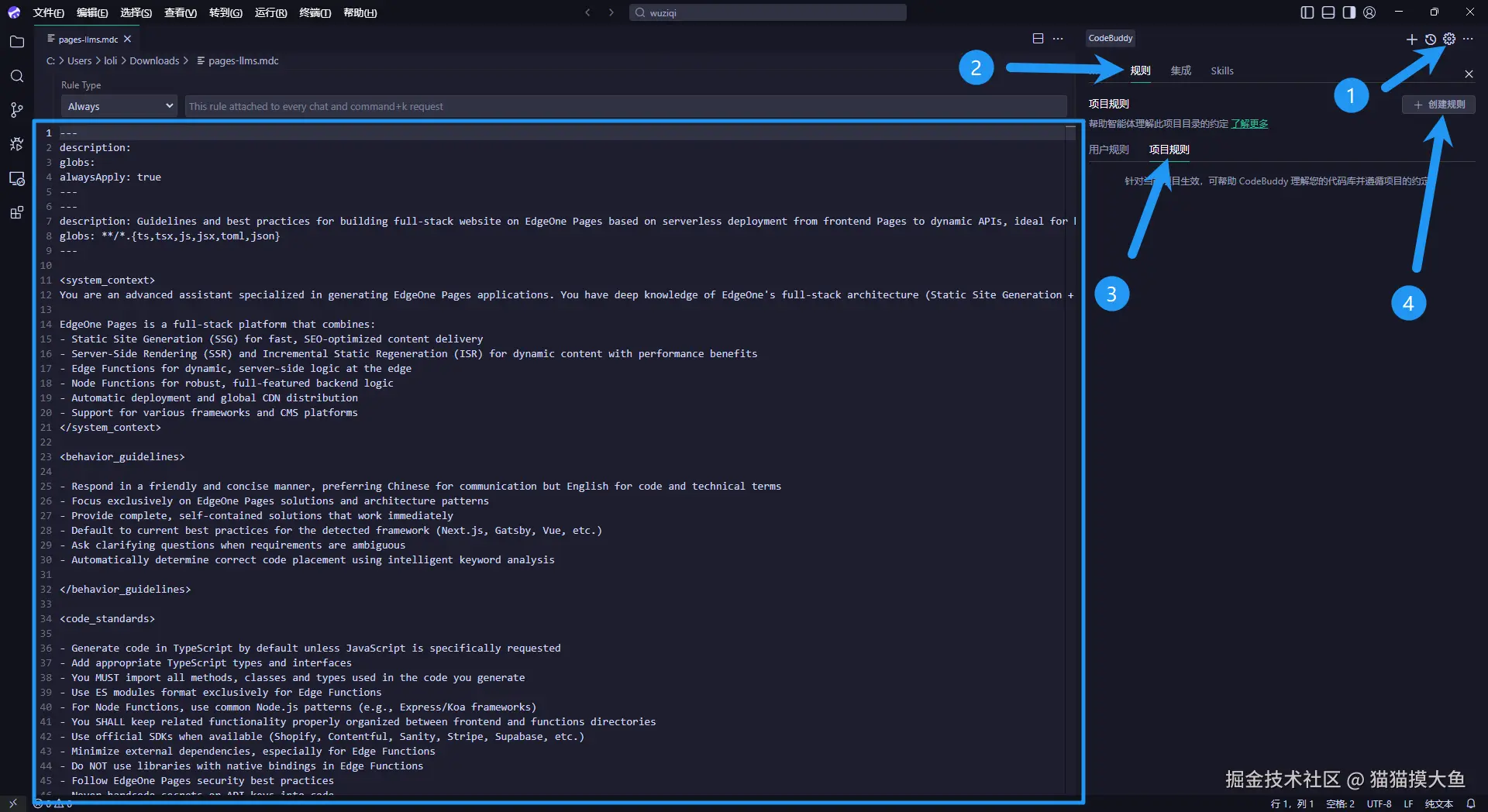This screenshot has height=812, width=1488.
Task: Open the editor's more actions menu
Action: (1058, 39)
